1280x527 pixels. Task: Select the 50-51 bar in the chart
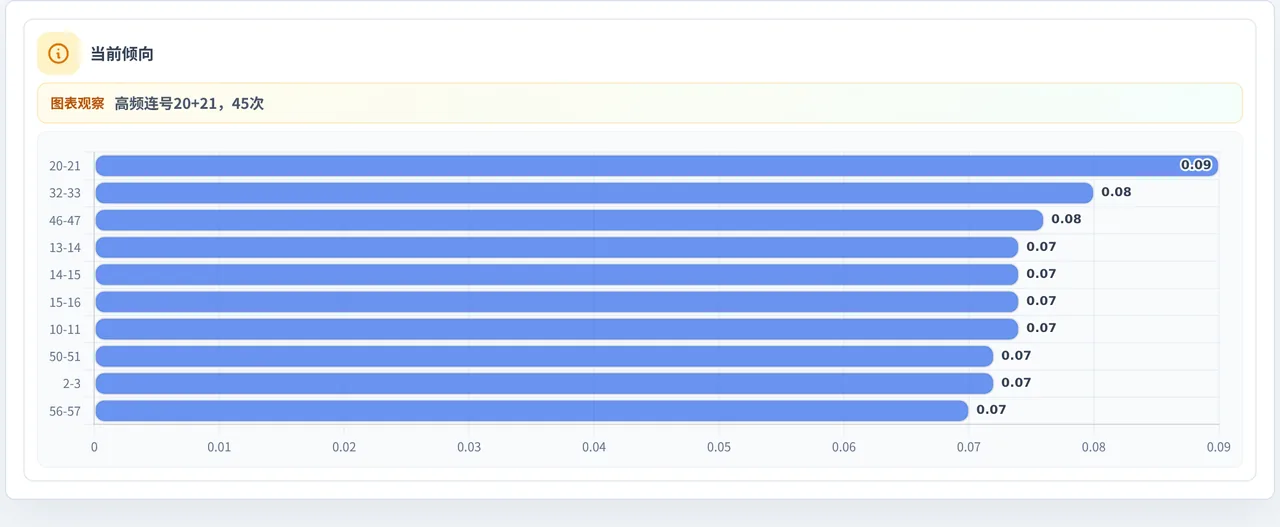[544, 356]
